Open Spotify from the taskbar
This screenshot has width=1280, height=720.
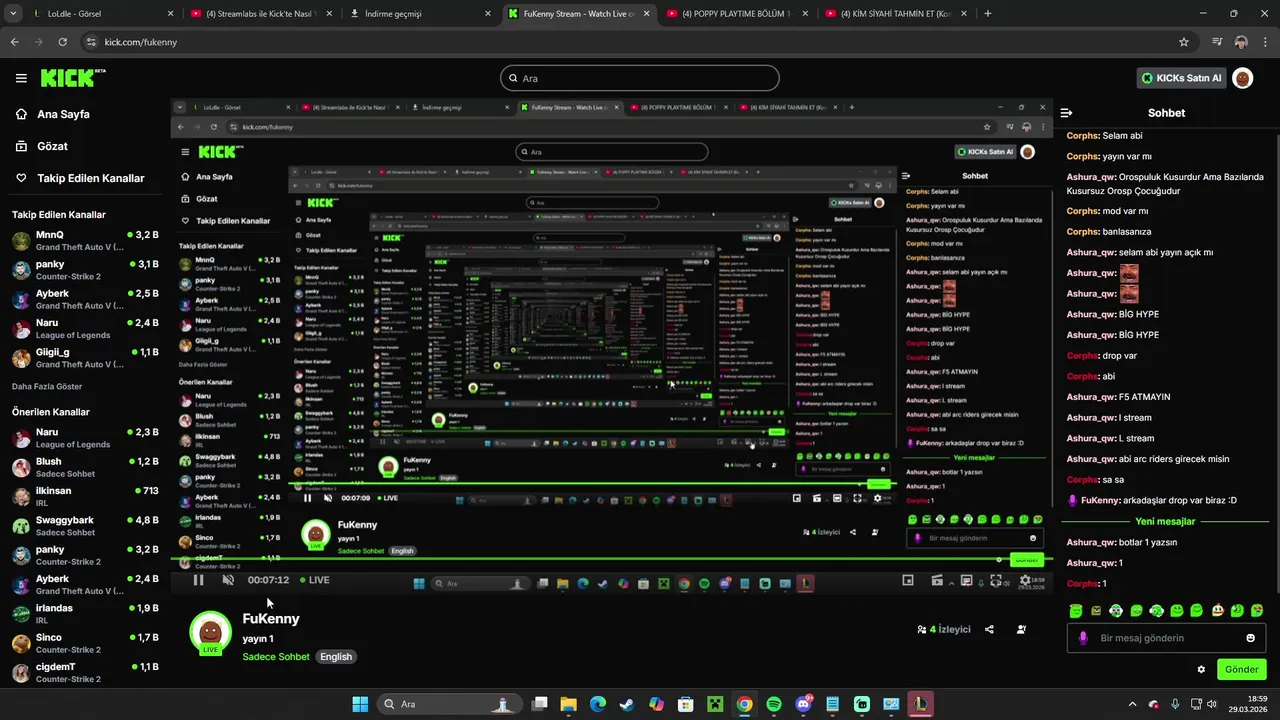tap(774, 704)
